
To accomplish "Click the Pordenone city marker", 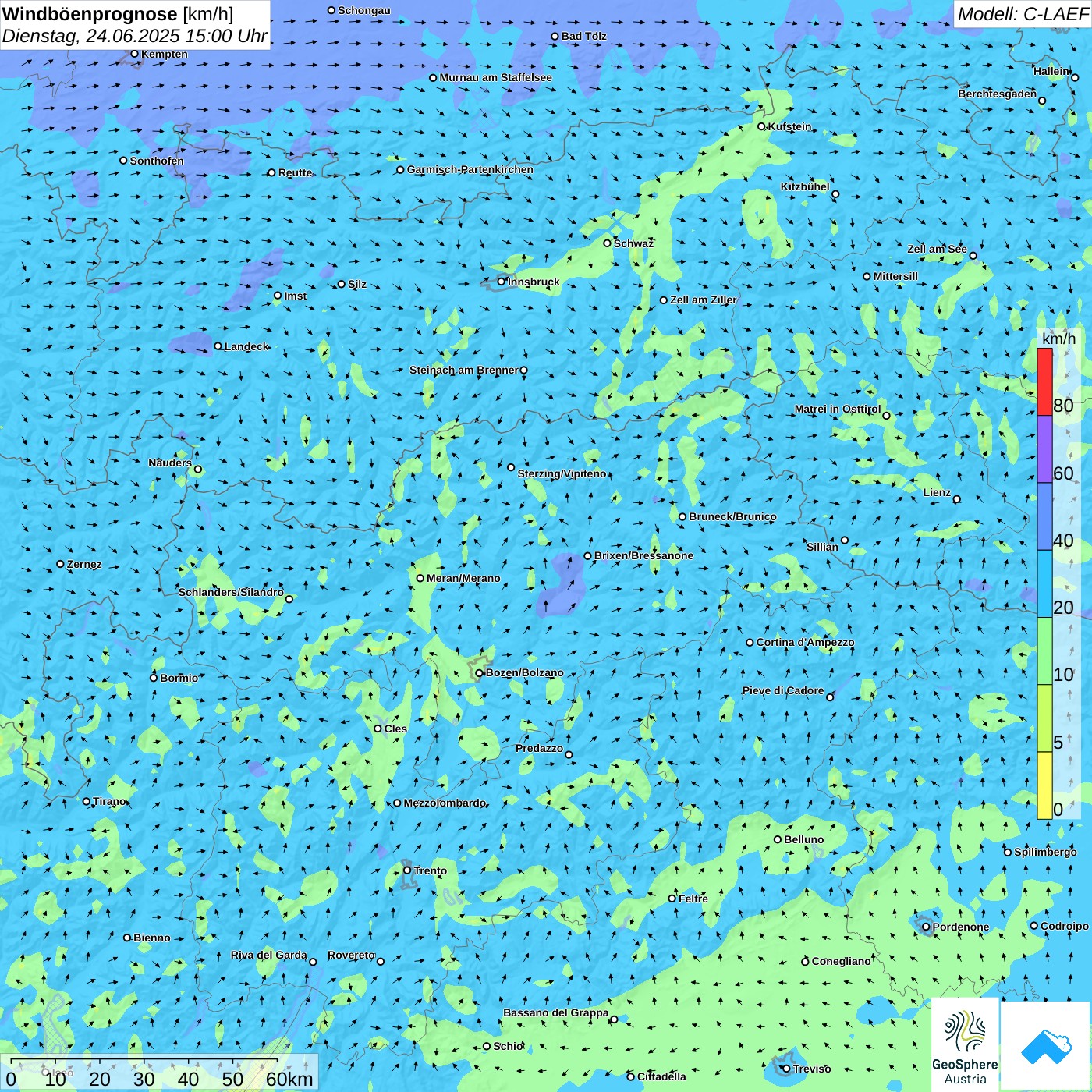I will (926, 927).
